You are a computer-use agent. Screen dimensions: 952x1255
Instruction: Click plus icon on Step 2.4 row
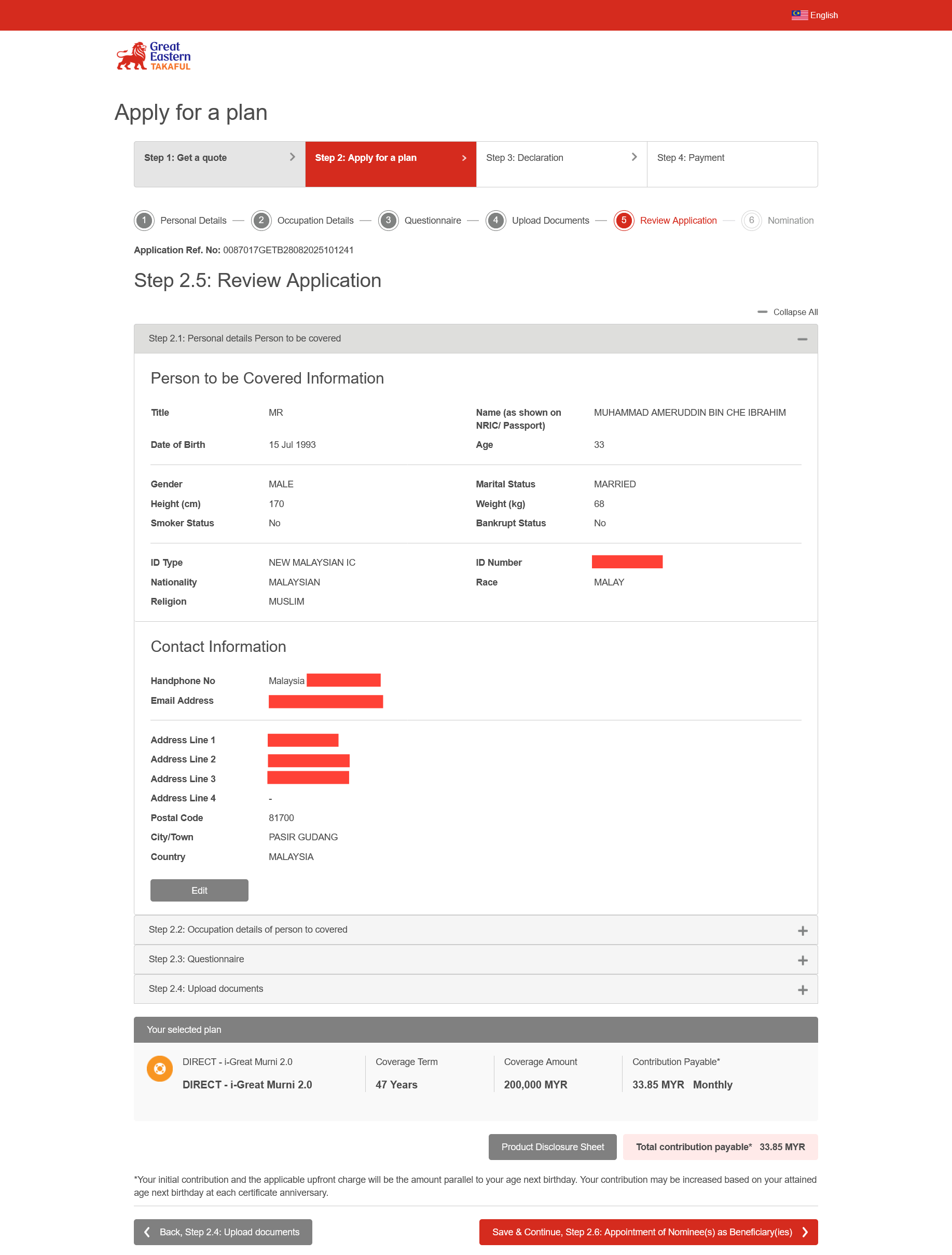[802, 990]
